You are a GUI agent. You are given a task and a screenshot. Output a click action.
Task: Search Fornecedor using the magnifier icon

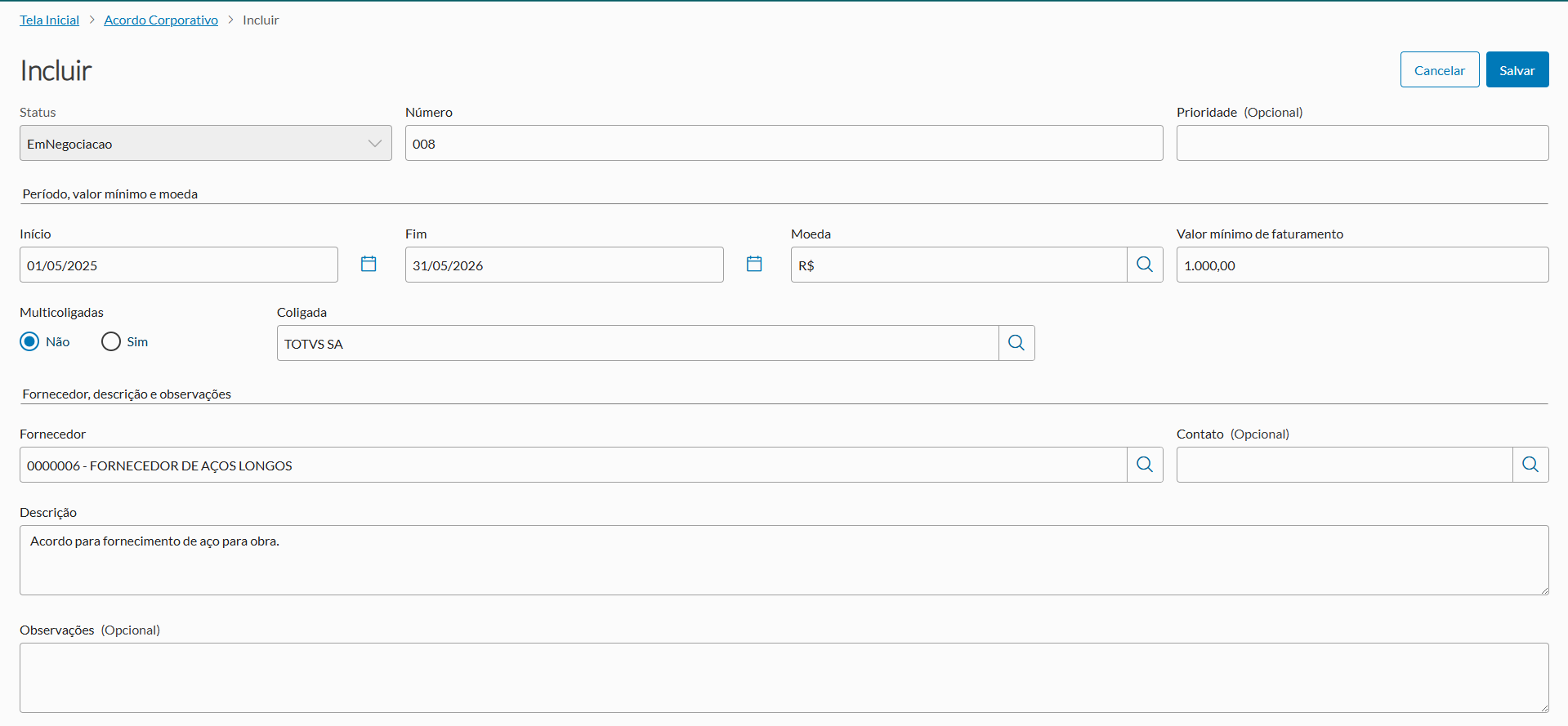[x=1145, y=465]
